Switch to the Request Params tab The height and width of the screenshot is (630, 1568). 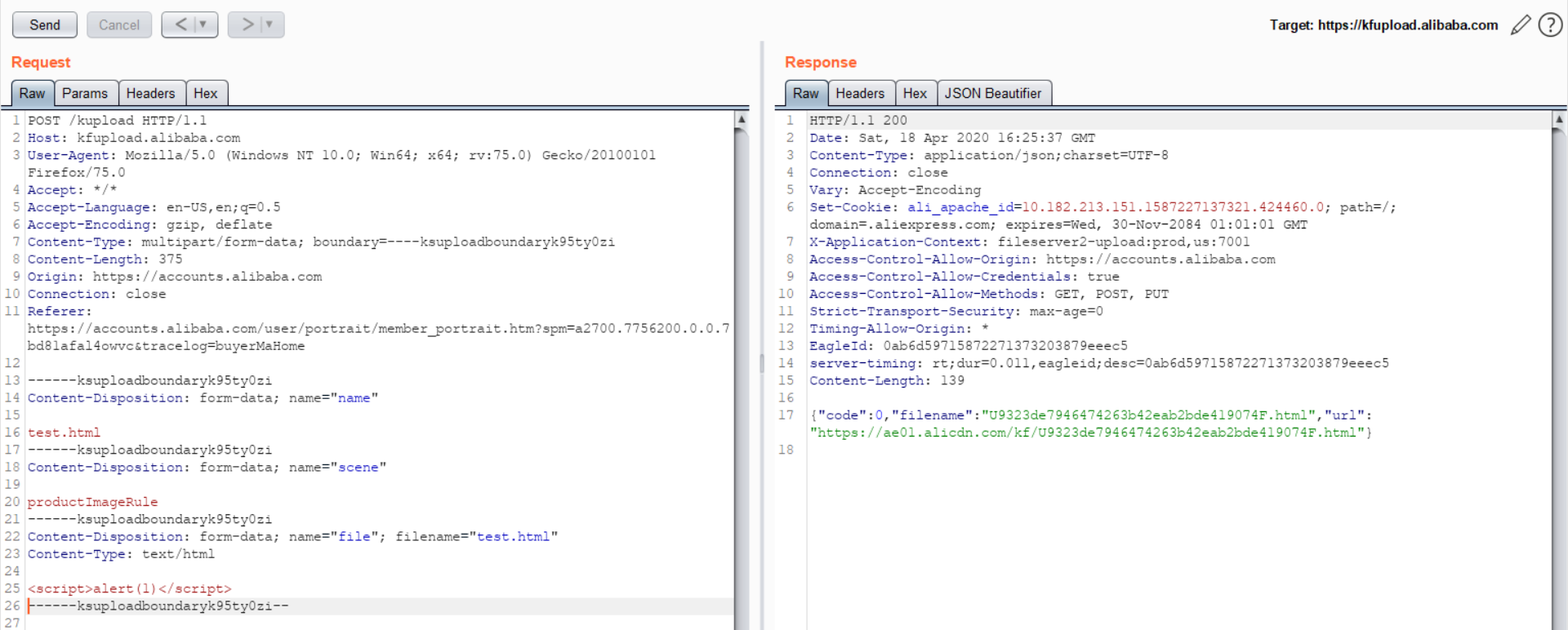click(x=85, y=94)
